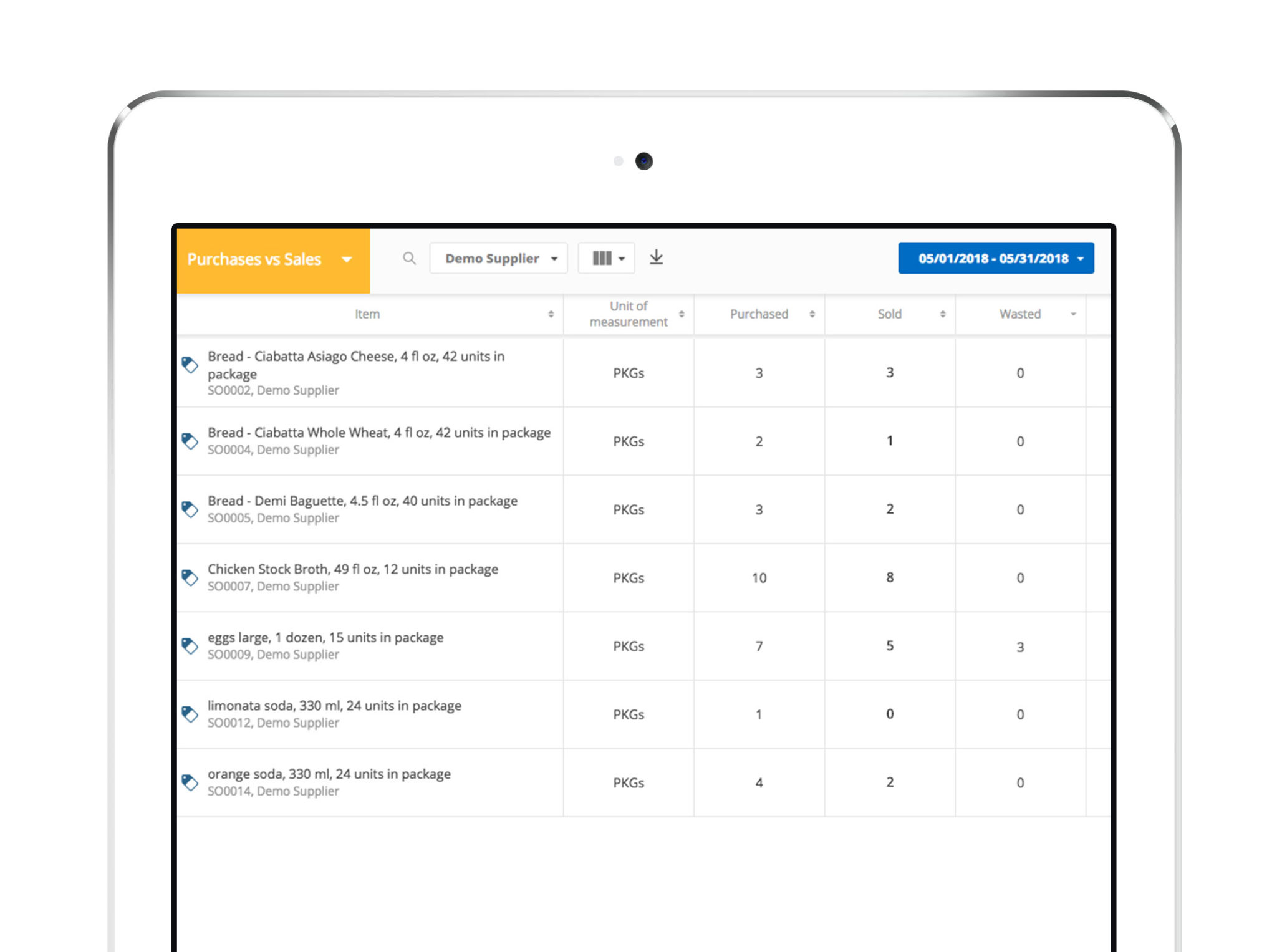Sort table by Item column
This screenshot has width=1277, height=952.
pyautogui.click(x=368, y=314)
